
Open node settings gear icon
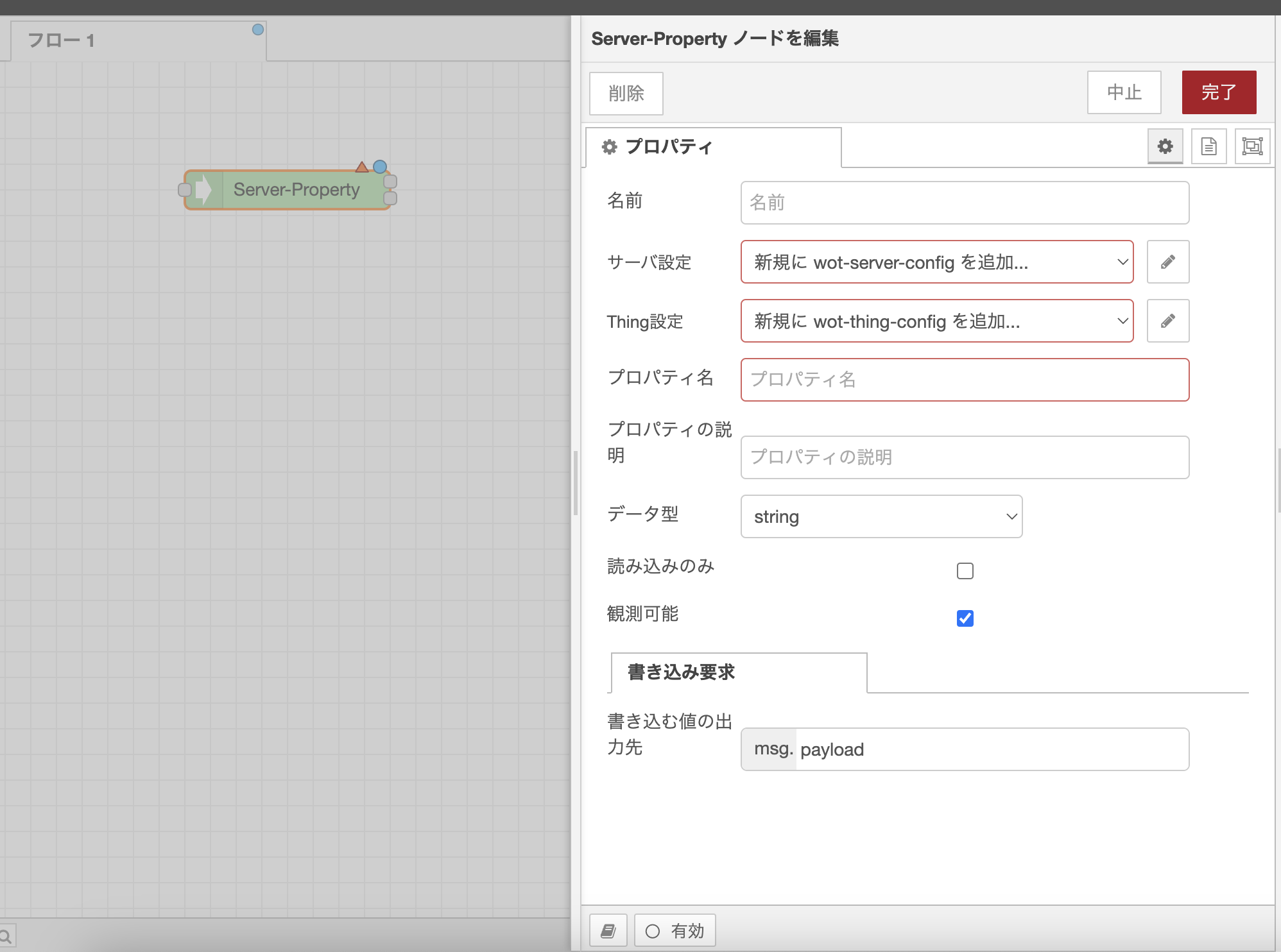(1165, 146)
